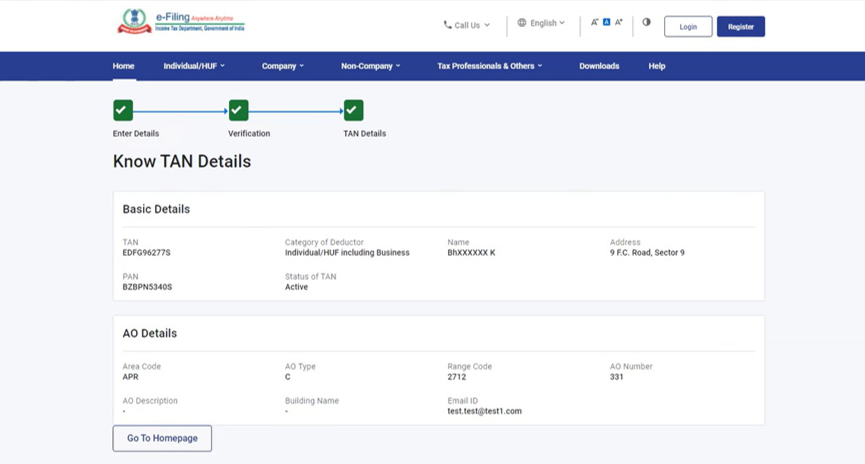The height and width of the screenshot is (464, 865).
Task: Click the Login button
Action: 688,27
